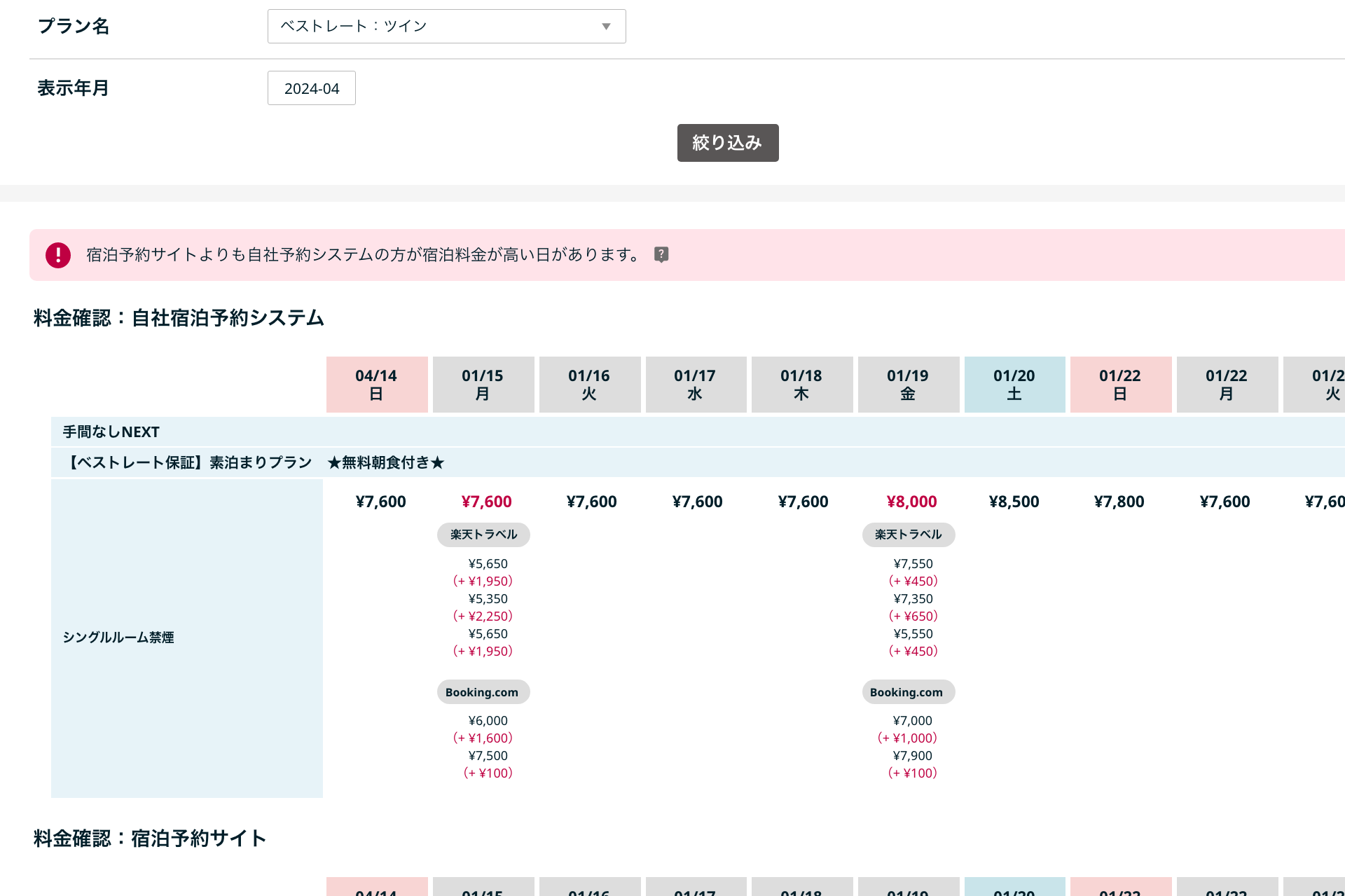Image resolution: width=1345 pixels, height=896 pixels.
Task: Select the 04/14 Sunday column header
Action: [x=377, y=385]
